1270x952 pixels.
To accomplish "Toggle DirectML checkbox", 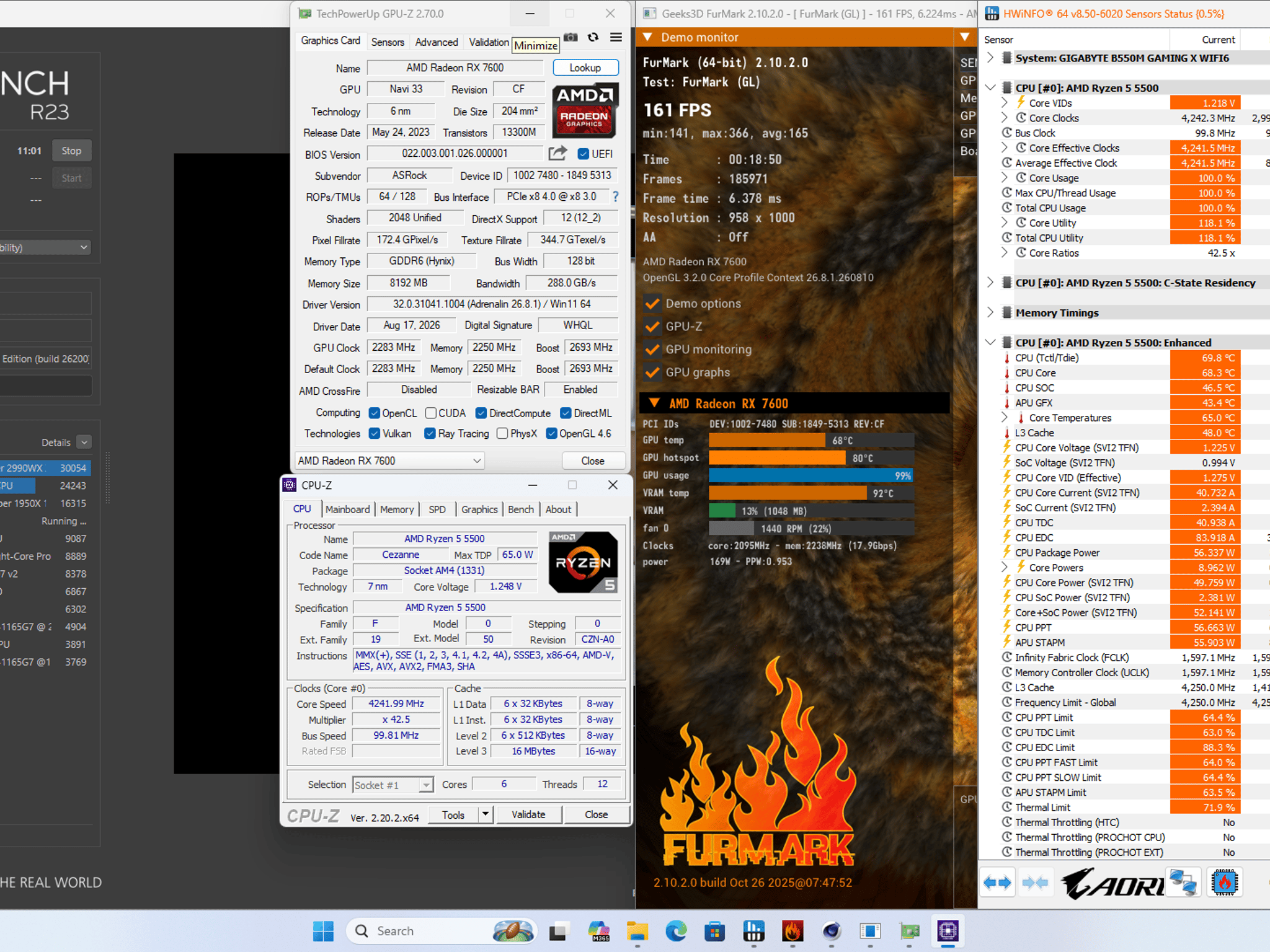I will pos(566,413).
